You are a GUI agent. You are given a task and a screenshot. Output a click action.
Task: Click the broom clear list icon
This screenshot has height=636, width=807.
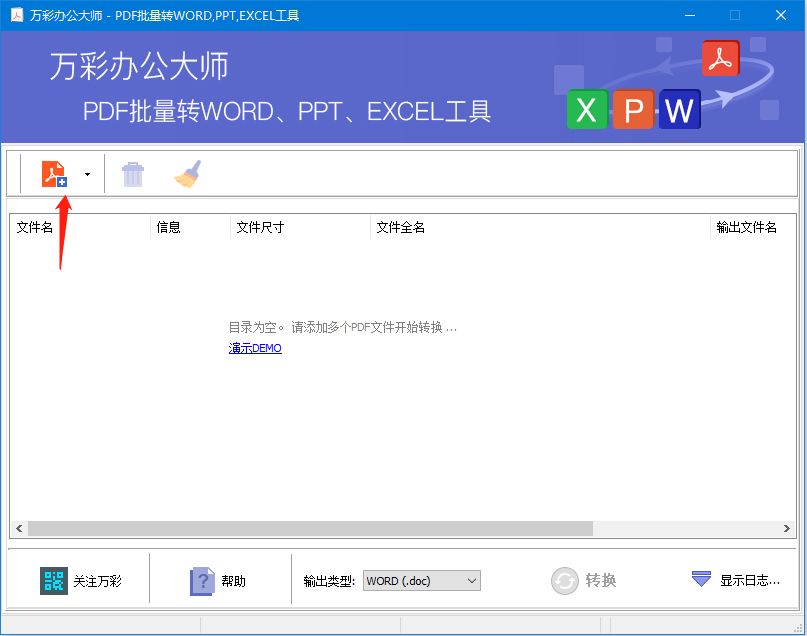tap(188, 174)
